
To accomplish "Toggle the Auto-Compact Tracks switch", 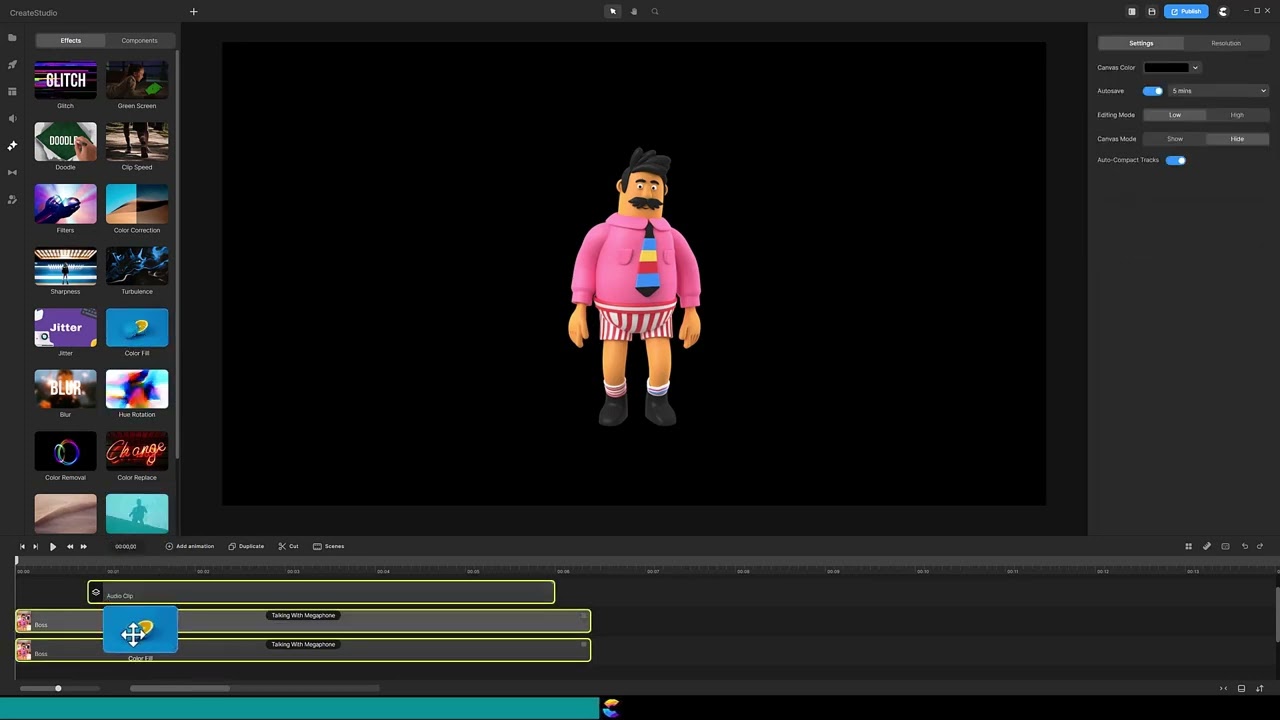I will click(1176, 160).
